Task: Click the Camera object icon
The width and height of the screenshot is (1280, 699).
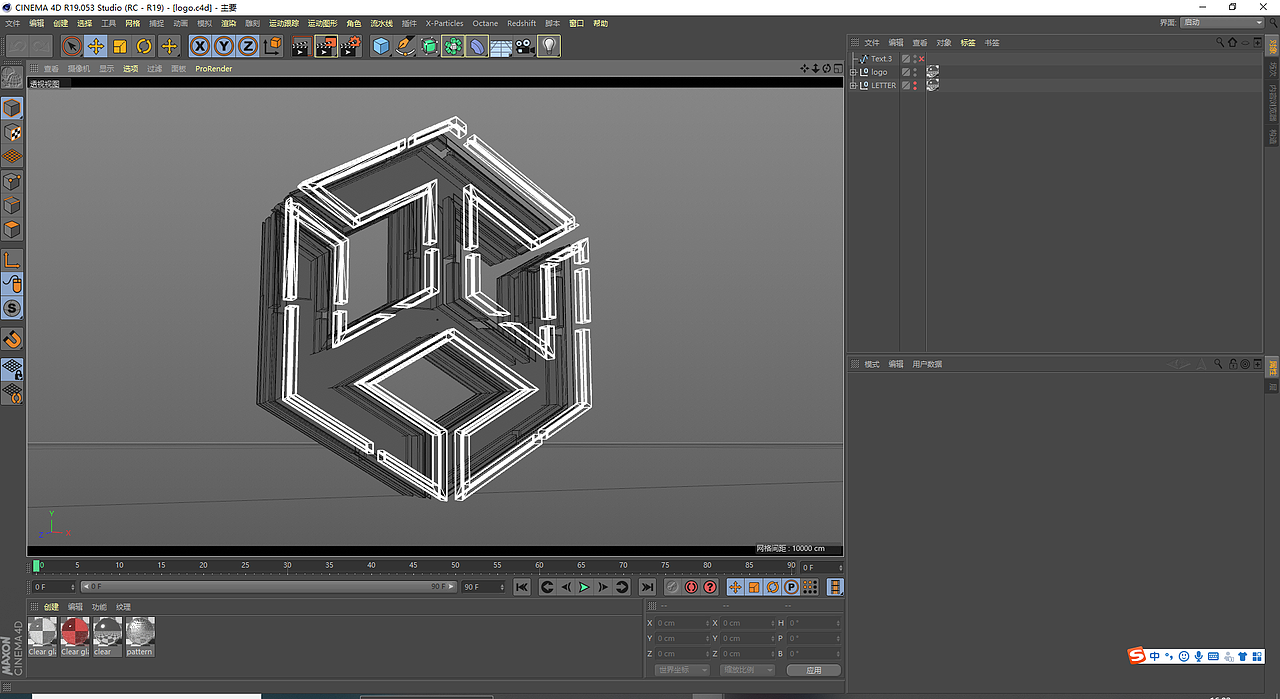Action: (525, 46)
